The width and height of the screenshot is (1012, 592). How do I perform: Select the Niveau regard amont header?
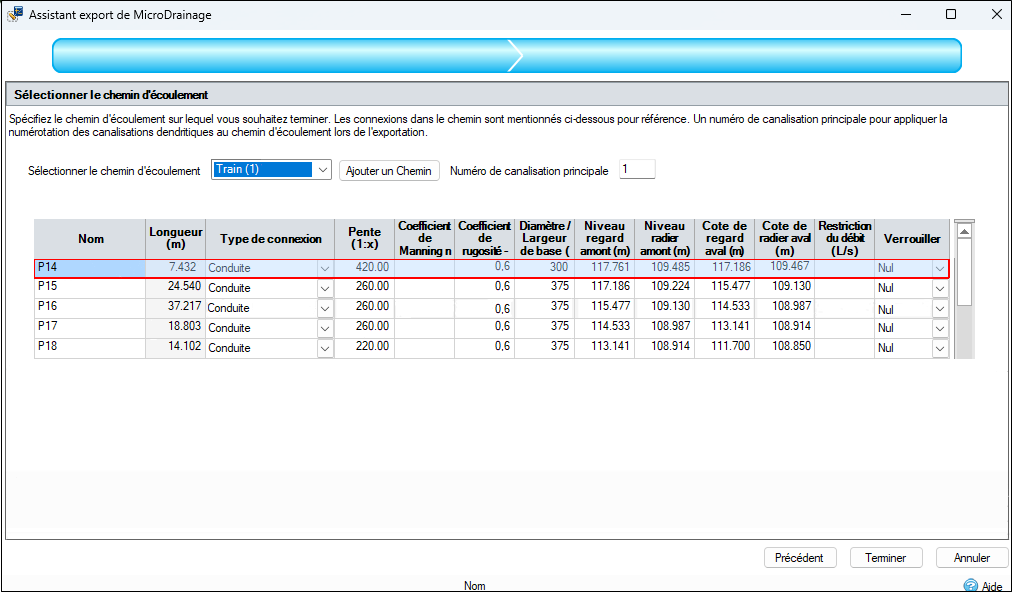click(605, 239)
